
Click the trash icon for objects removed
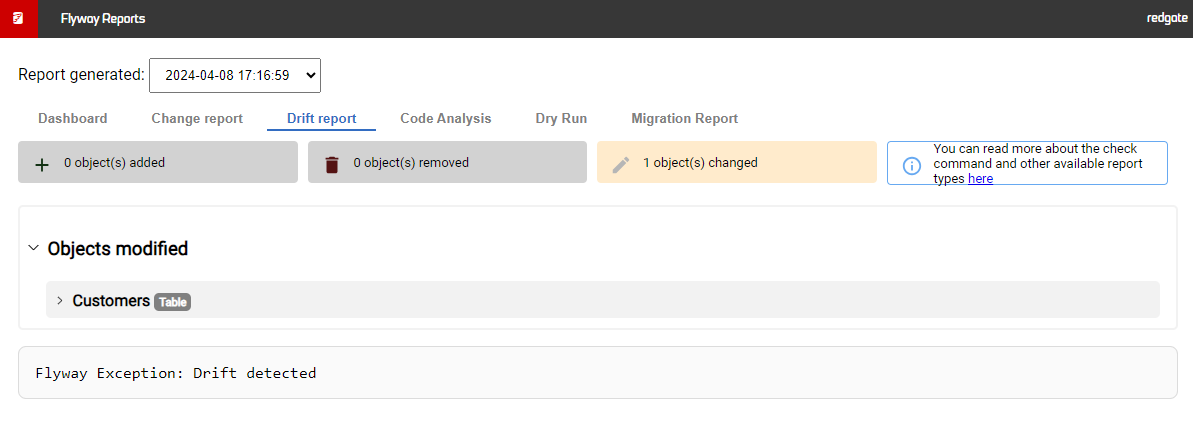(332, 164)
